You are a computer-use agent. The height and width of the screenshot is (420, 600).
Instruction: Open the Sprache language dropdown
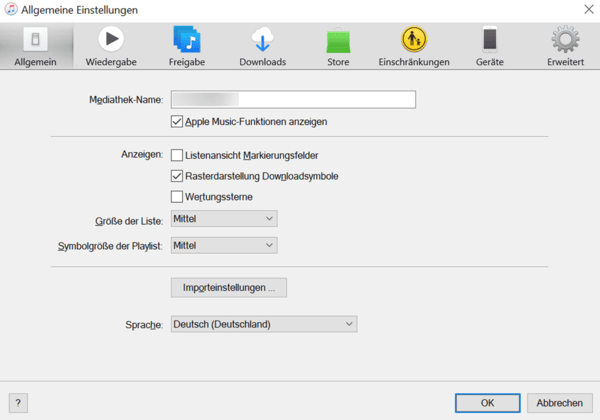[x=264, y=324]
